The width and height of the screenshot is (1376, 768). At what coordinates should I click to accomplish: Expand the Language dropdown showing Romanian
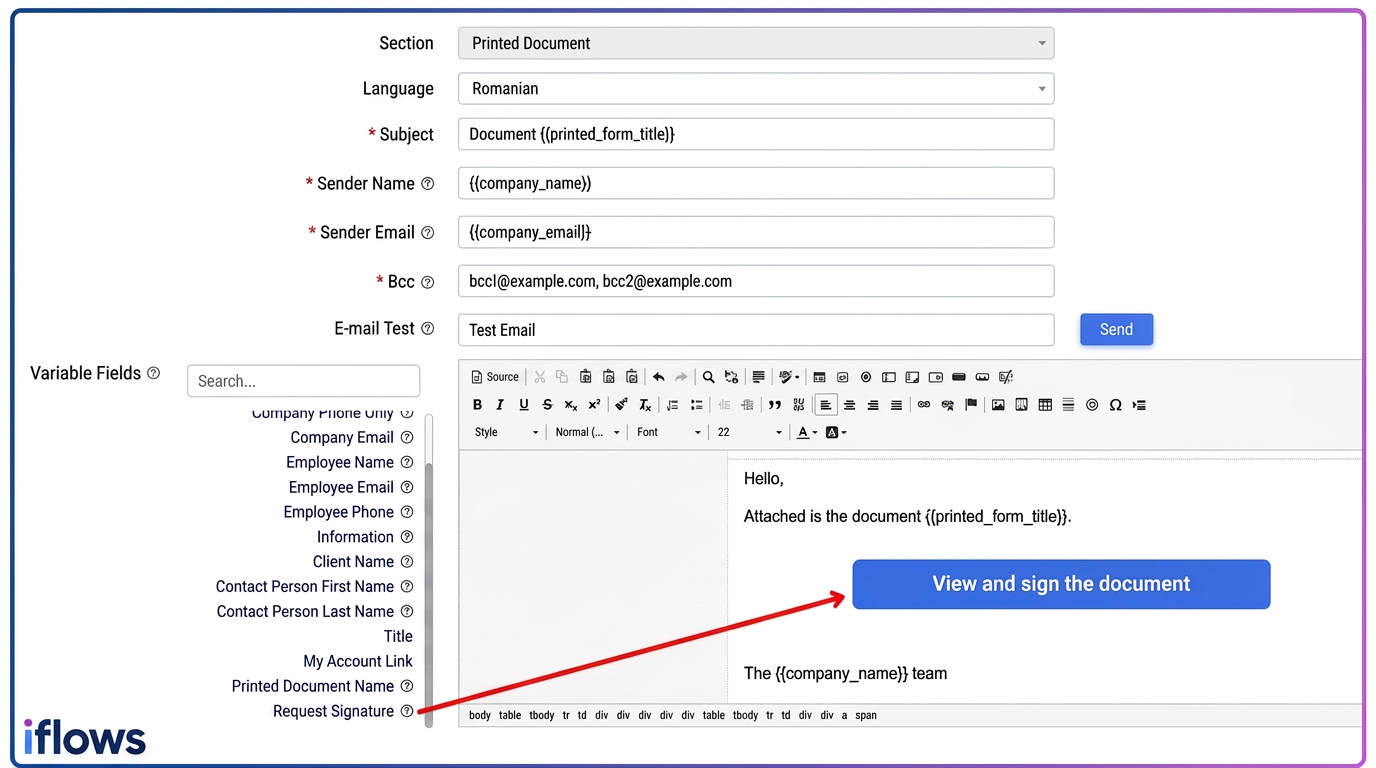[756, 88]
